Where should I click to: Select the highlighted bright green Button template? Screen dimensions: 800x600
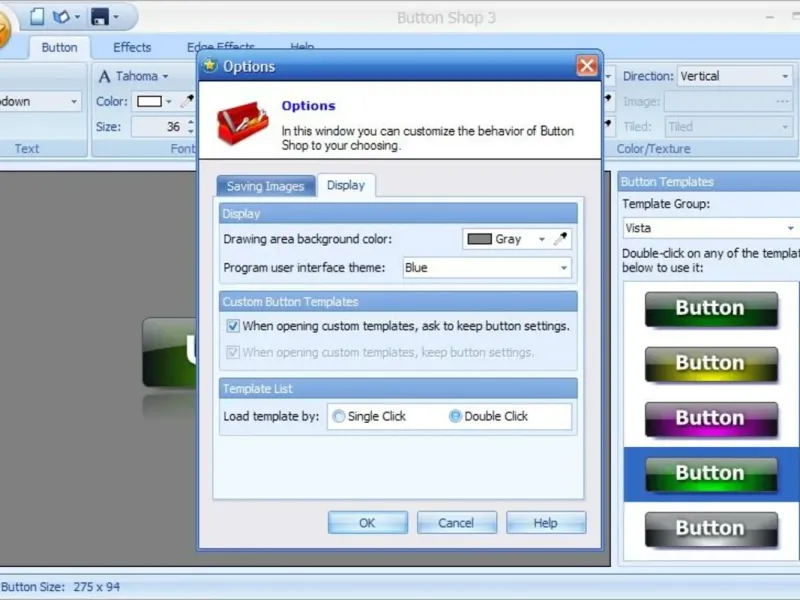(711, 474)
